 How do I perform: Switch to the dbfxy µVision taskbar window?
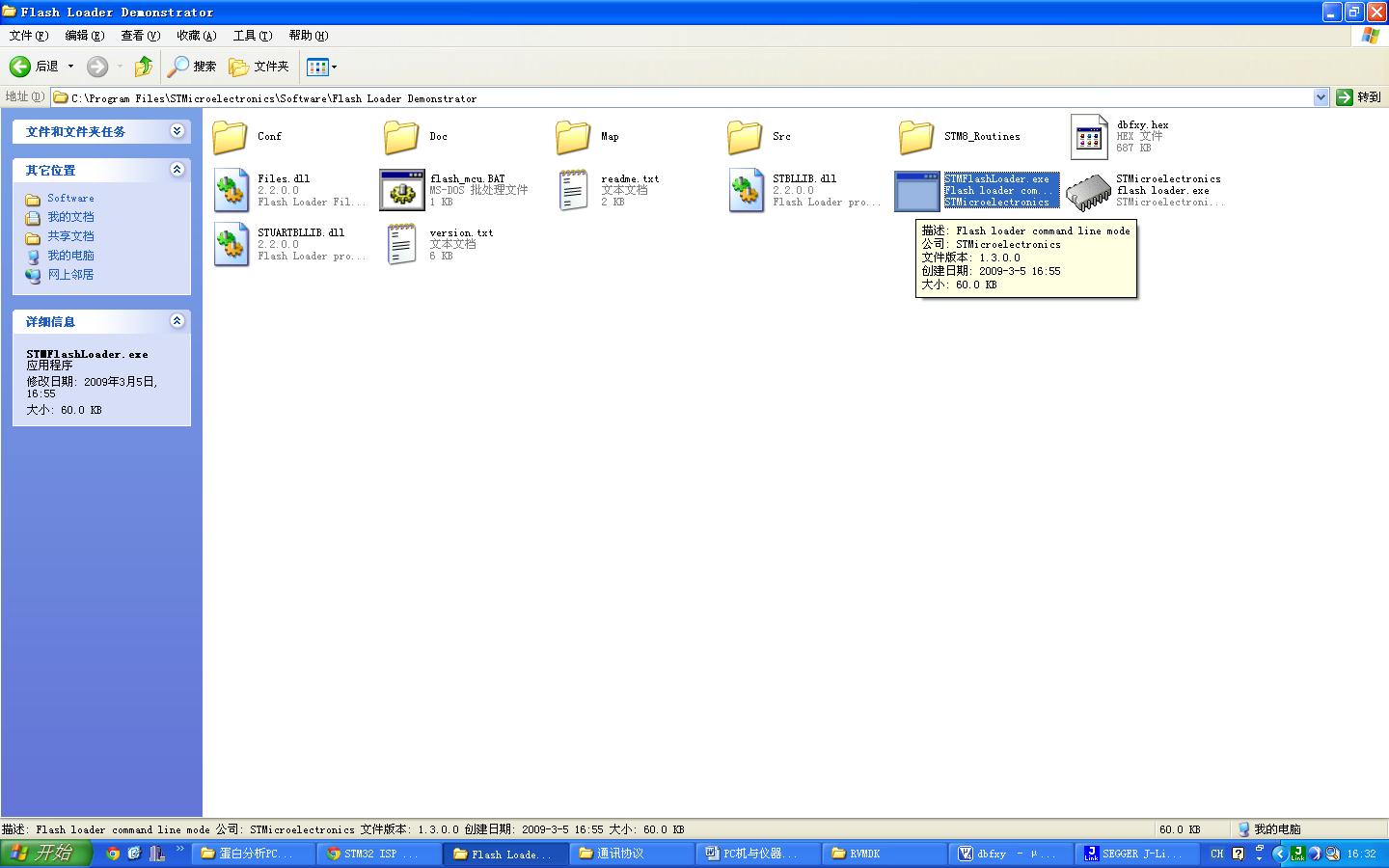pyautogui.click(x=1011, y=854)
